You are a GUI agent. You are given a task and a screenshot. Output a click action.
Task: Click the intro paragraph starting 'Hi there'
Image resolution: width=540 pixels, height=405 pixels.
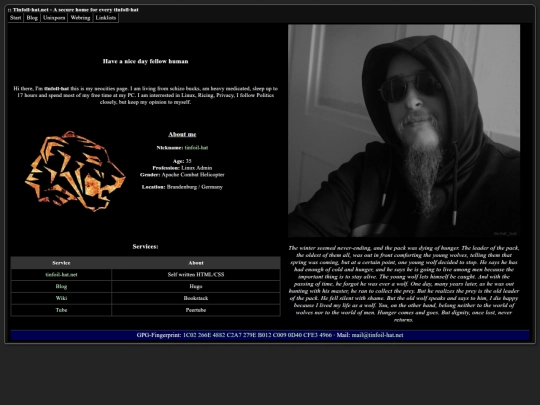[145, 95]
